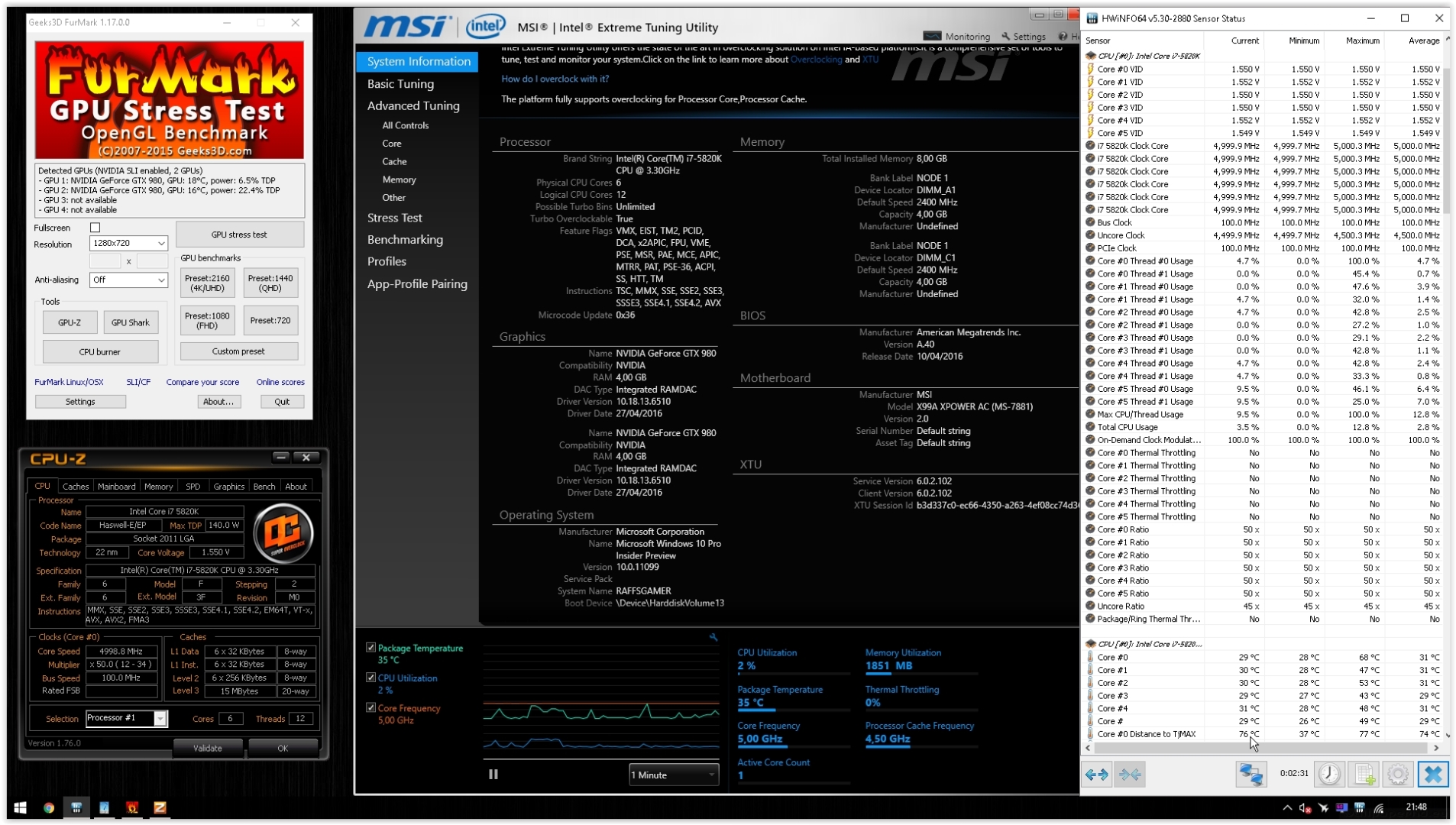Toggle CPU Utilization graph checkbox
Viewport: 1456px width, 825px height.
(371, 678)
